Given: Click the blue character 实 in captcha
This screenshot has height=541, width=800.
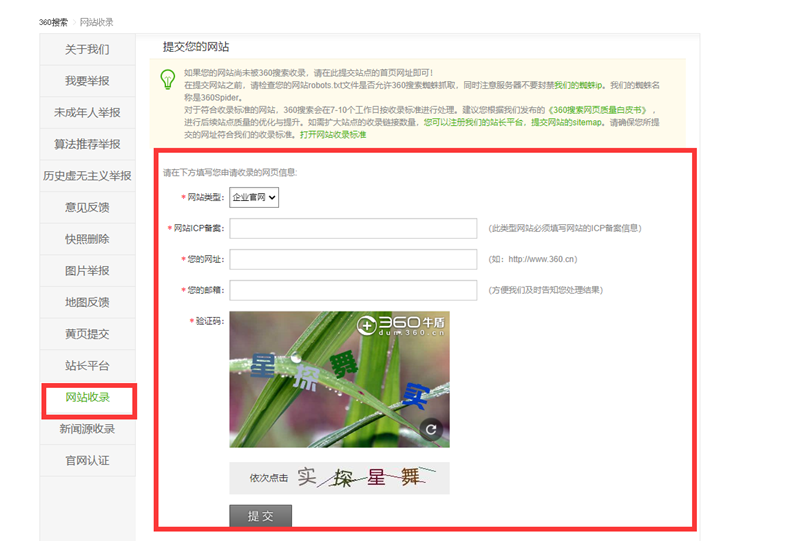Looking at the screenshot, I should click(x=416, y=396).
